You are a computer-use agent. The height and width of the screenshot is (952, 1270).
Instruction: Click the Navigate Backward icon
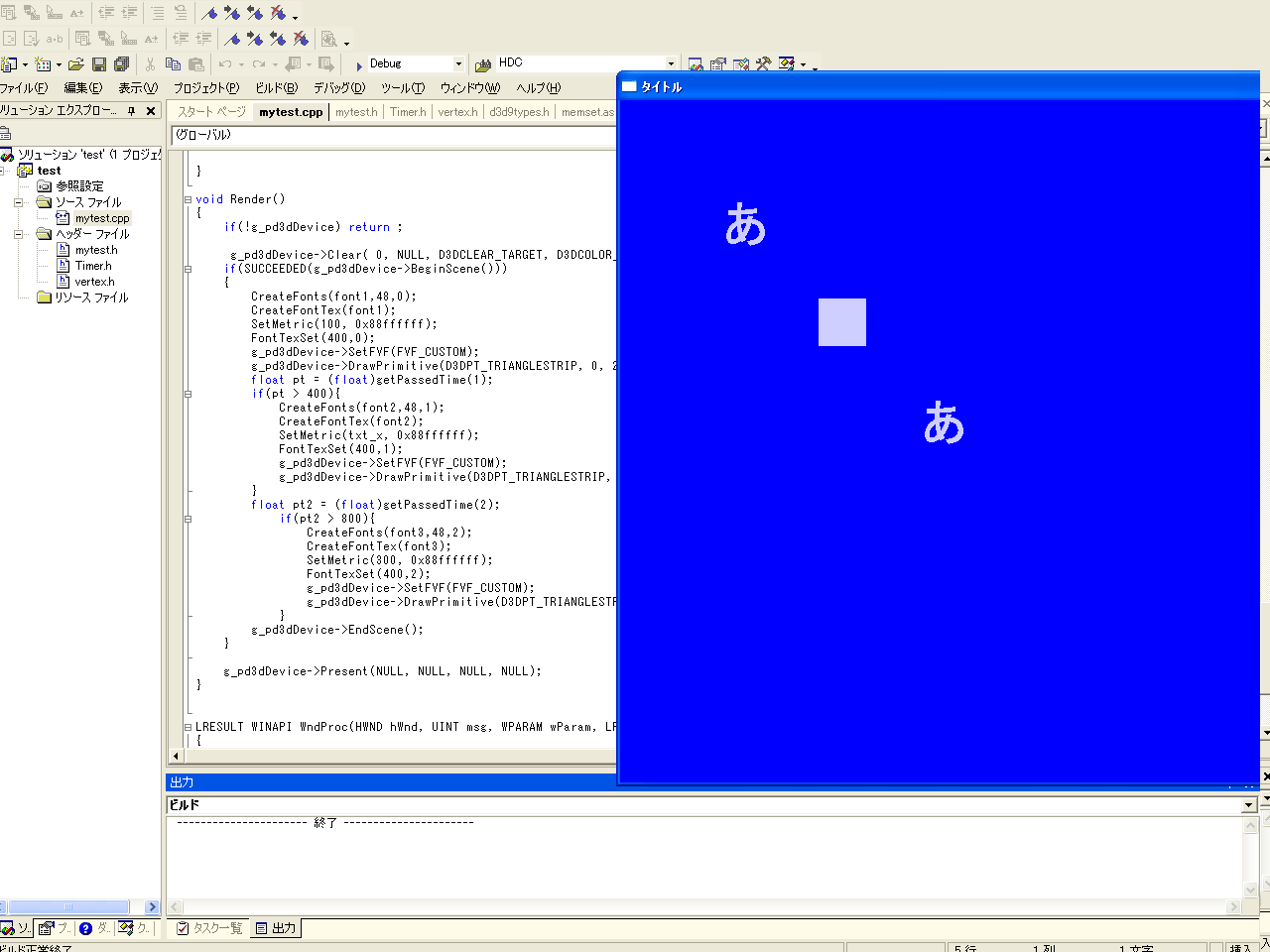coord(293,64)
